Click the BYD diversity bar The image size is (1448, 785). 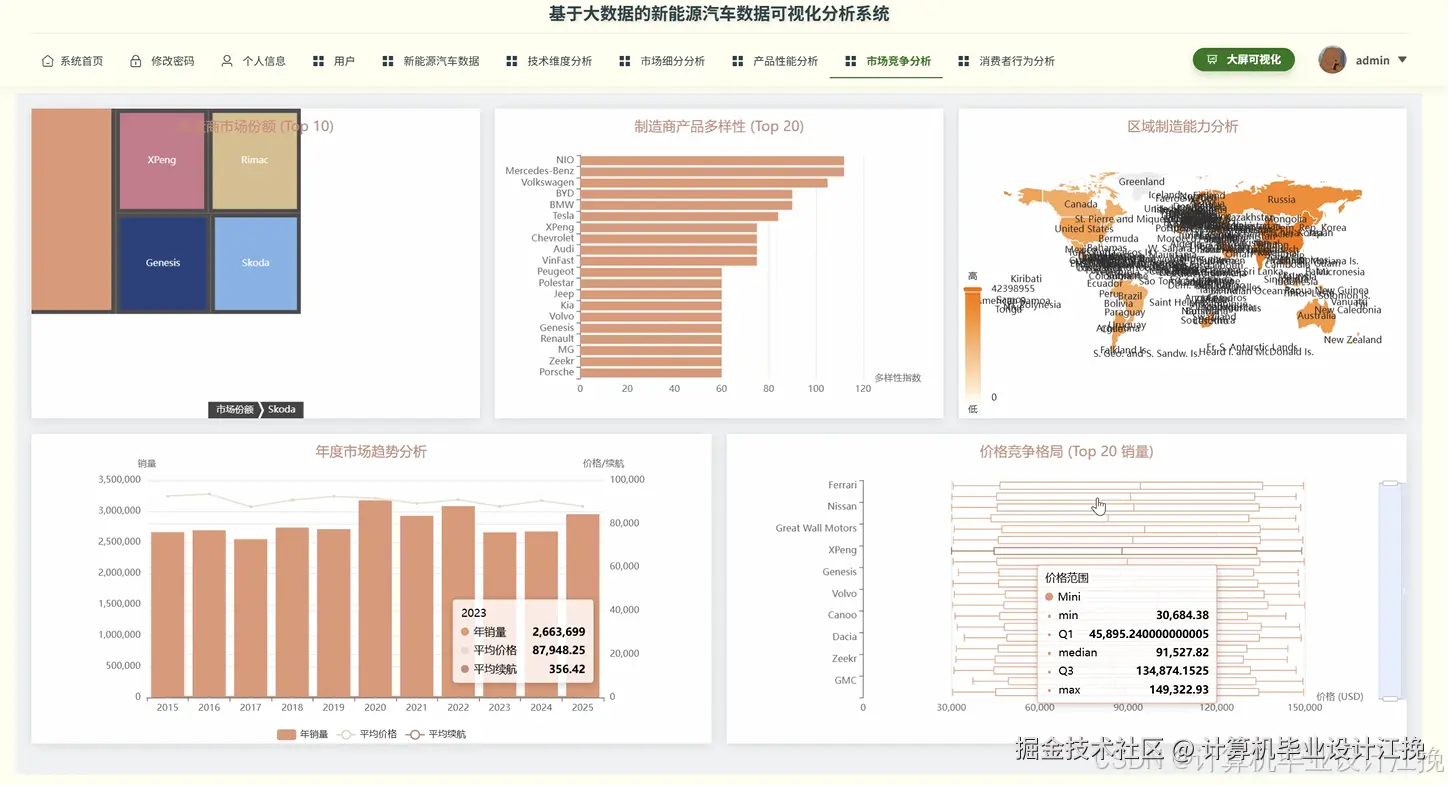[x=686, y=194]
